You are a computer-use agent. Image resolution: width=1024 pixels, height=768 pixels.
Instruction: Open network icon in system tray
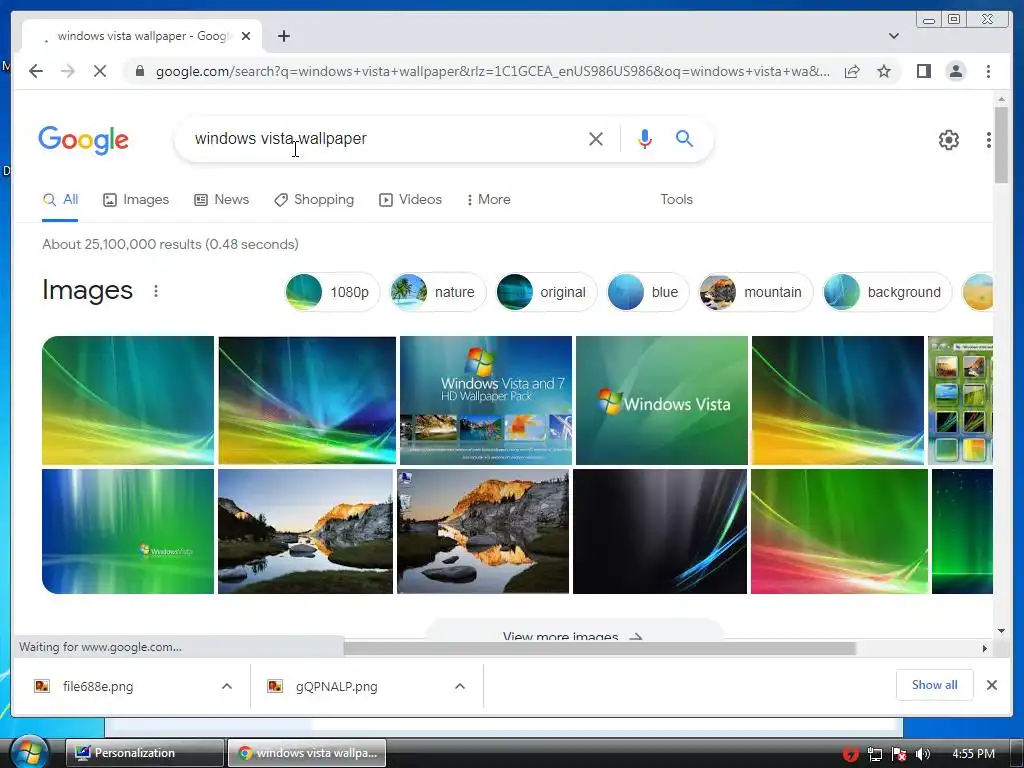(874, 754)
